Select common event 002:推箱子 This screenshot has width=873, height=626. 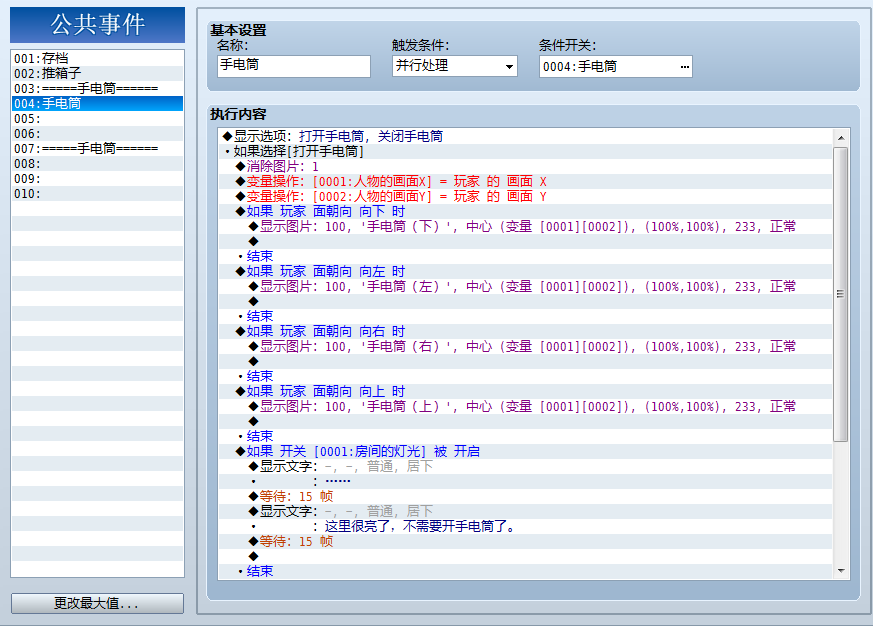[x=97, y=74]
